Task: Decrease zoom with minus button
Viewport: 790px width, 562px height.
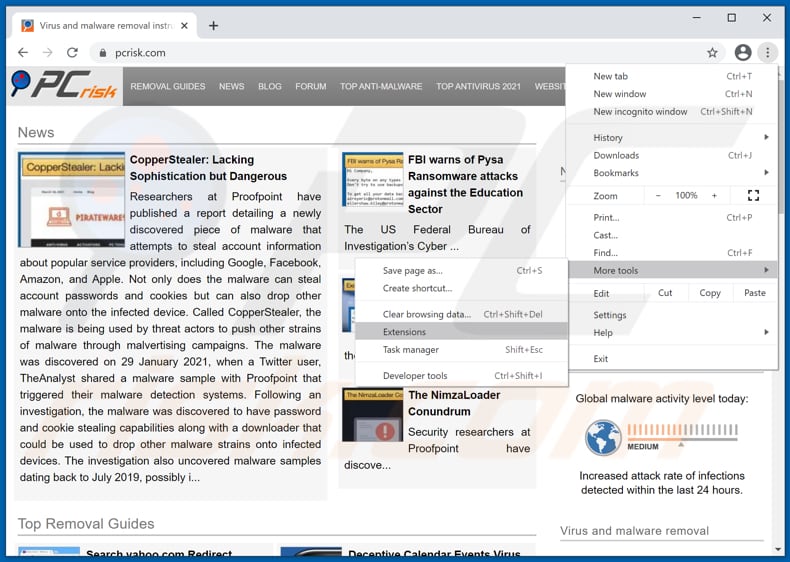Action: tap(658, 196)
